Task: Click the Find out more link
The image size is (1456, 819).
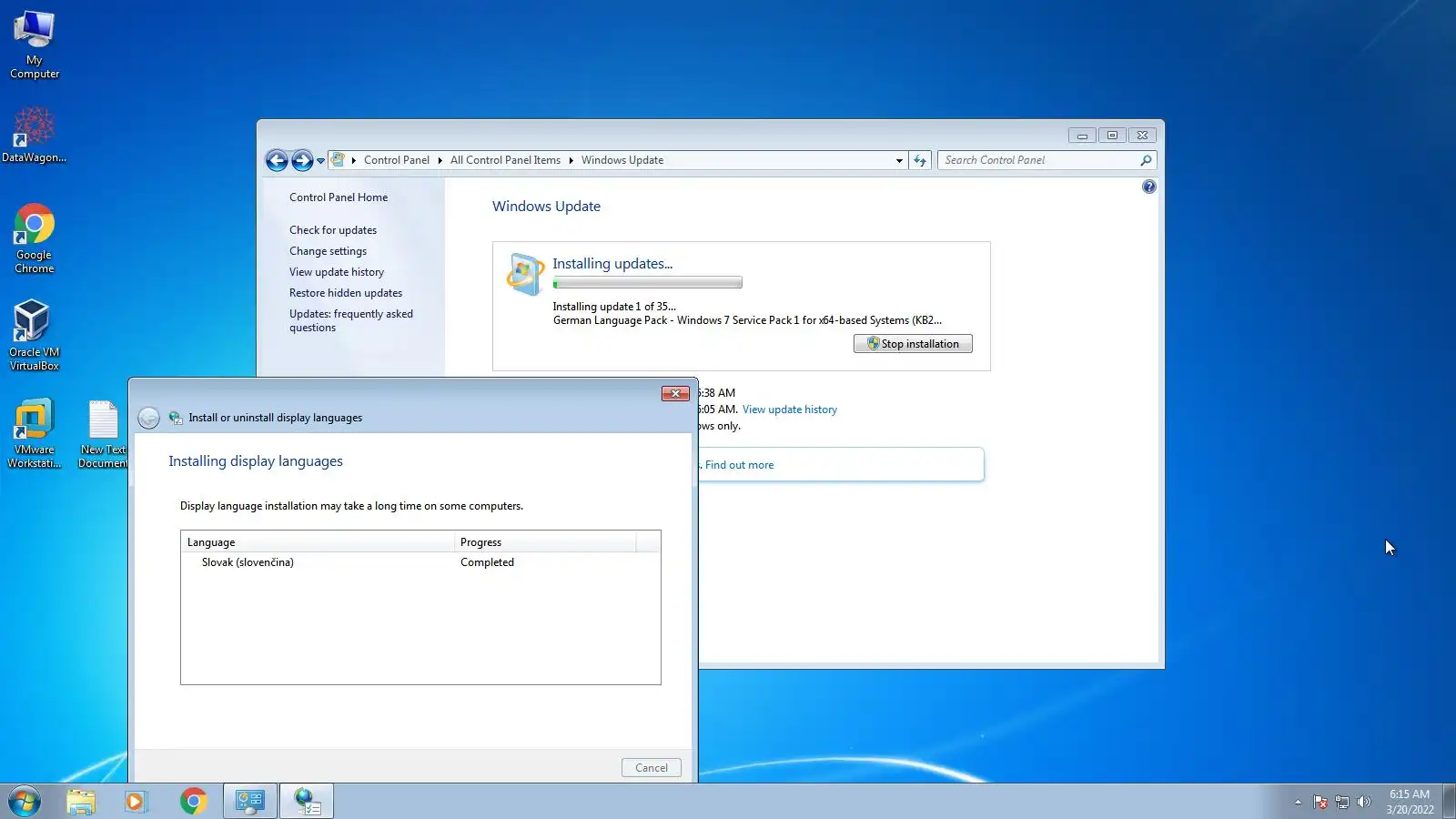Action: (739, 465)
